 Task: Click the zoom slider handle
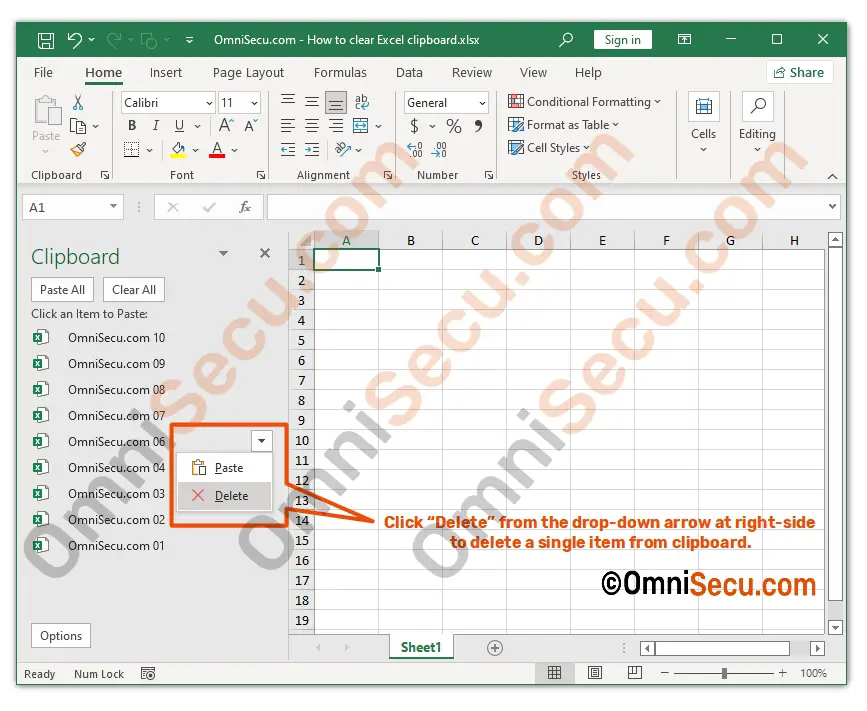click(724, 673)
